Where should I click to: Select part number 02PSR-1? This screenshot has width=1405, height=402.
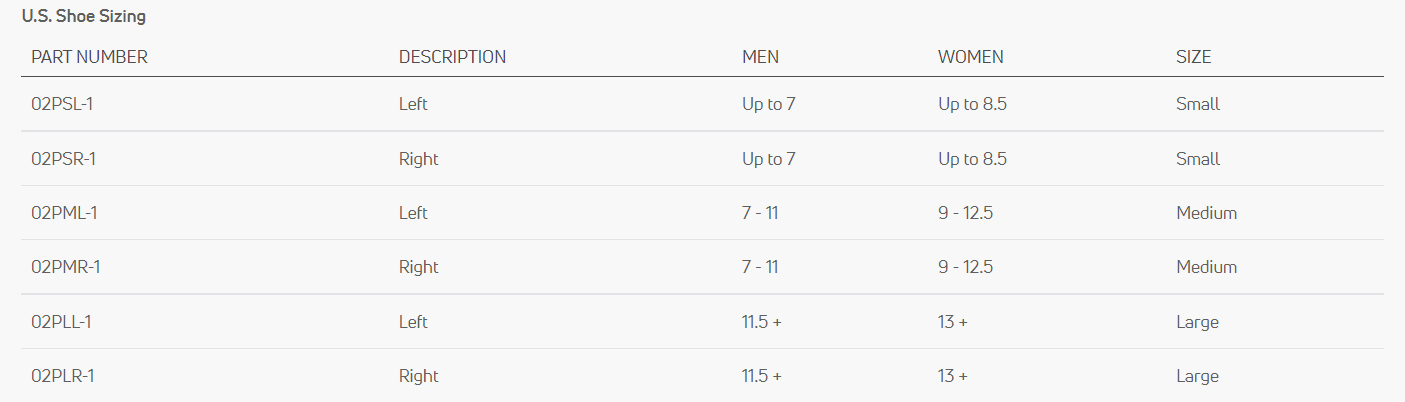point(63,159)
